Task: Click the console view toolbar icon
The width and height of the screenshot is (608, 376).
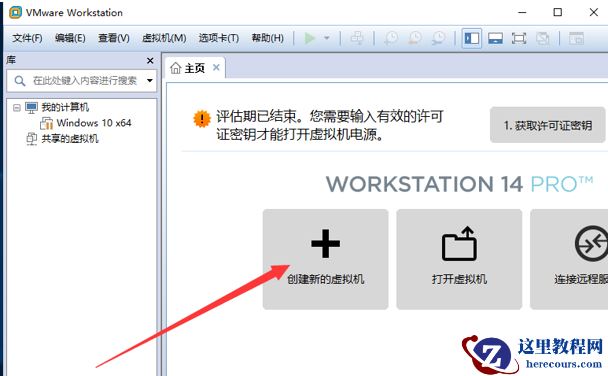Action: (x=576, y=38)
